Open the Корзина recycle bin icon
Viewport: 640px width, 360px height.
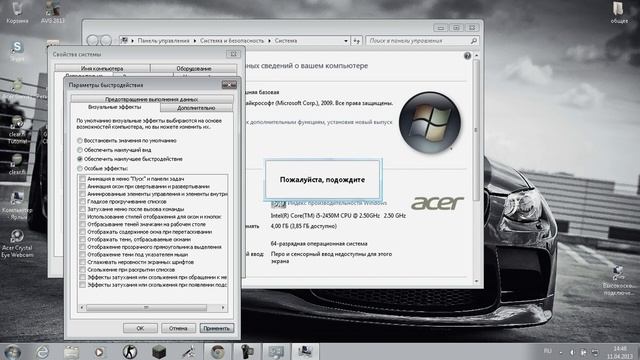click(17, 12)
